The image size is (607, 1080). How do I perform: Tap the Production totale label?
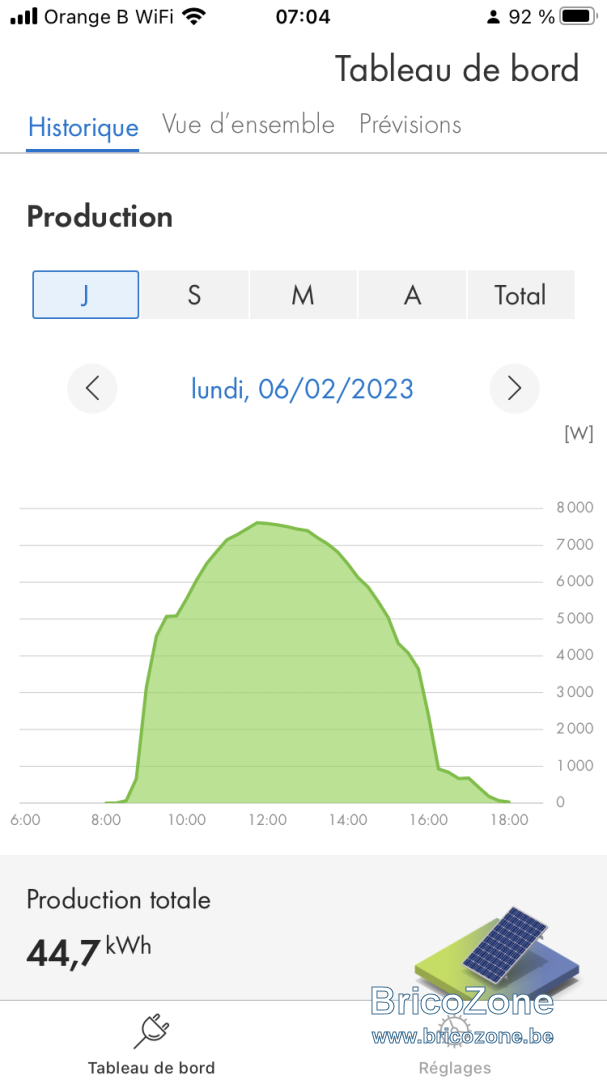(119, 900)
